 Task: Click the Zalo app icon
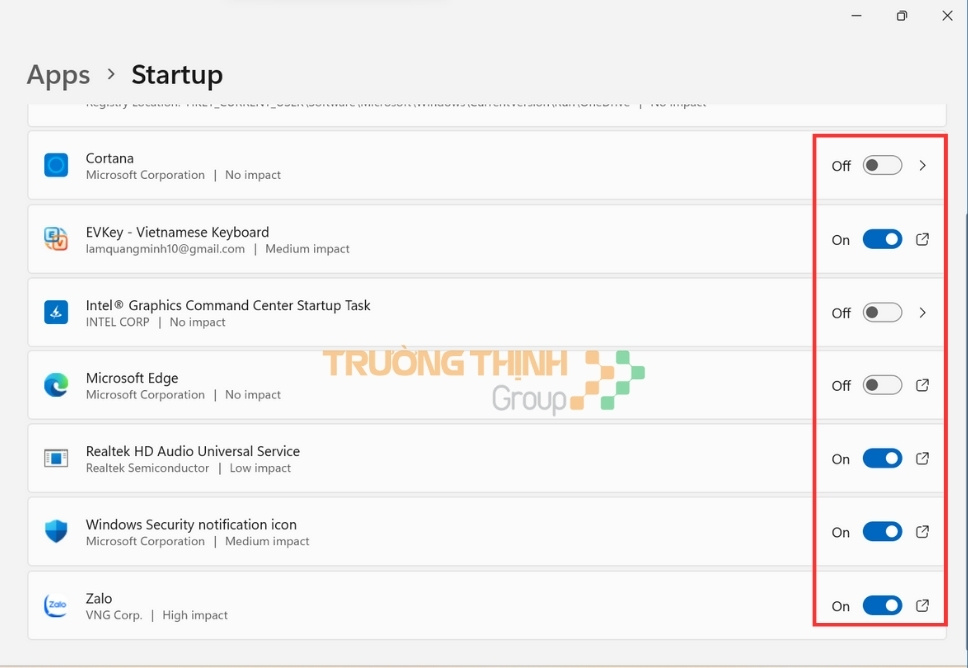(56, 605)
